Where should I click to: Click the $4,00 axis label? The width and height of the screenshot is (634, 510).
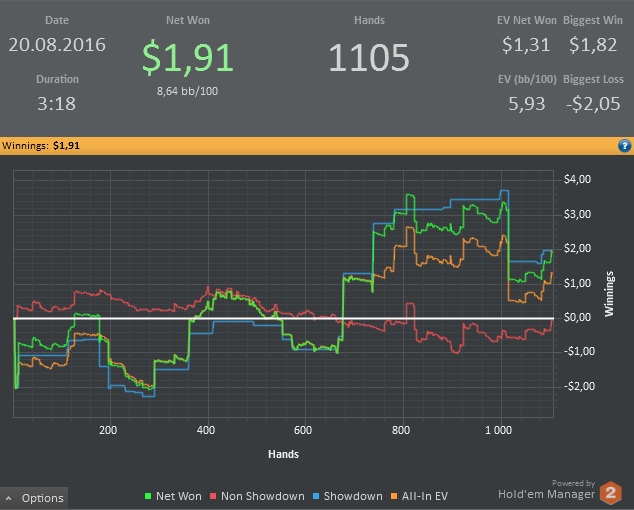[x=577, y=179]
